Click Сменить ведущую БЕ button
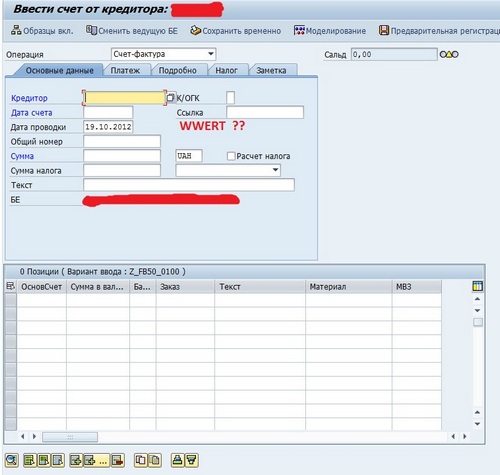The width and height of the screenshot is (500, 475). pos(132,31)
